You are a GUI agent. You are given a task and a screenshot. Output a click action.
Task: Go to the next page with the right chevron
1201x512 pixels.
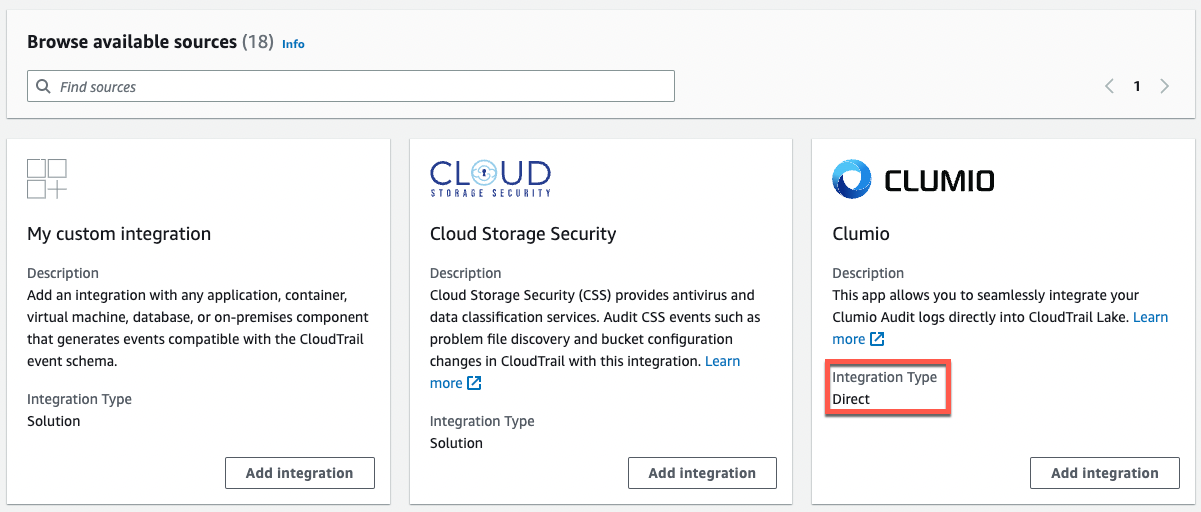point(1164,87)
